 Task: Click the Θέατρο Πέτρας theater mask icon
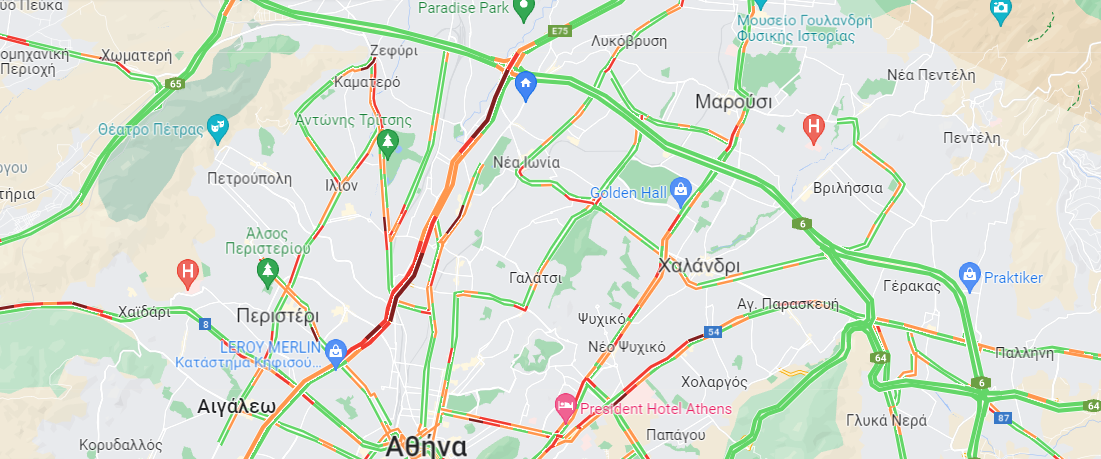[x=218, y=128]
